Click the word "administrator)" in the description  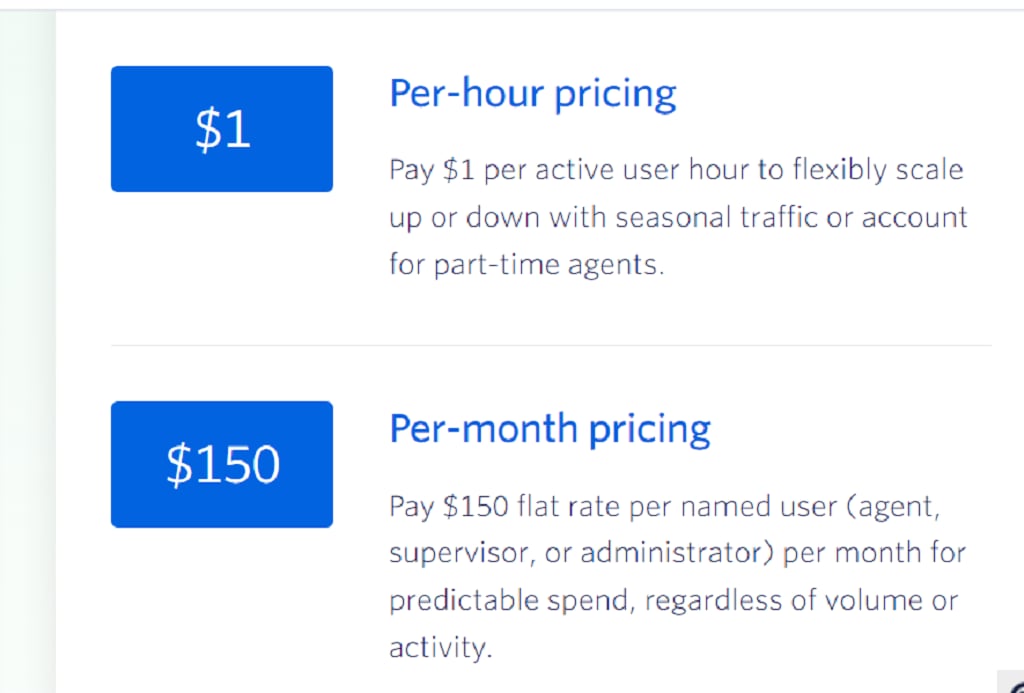[677, 553]
